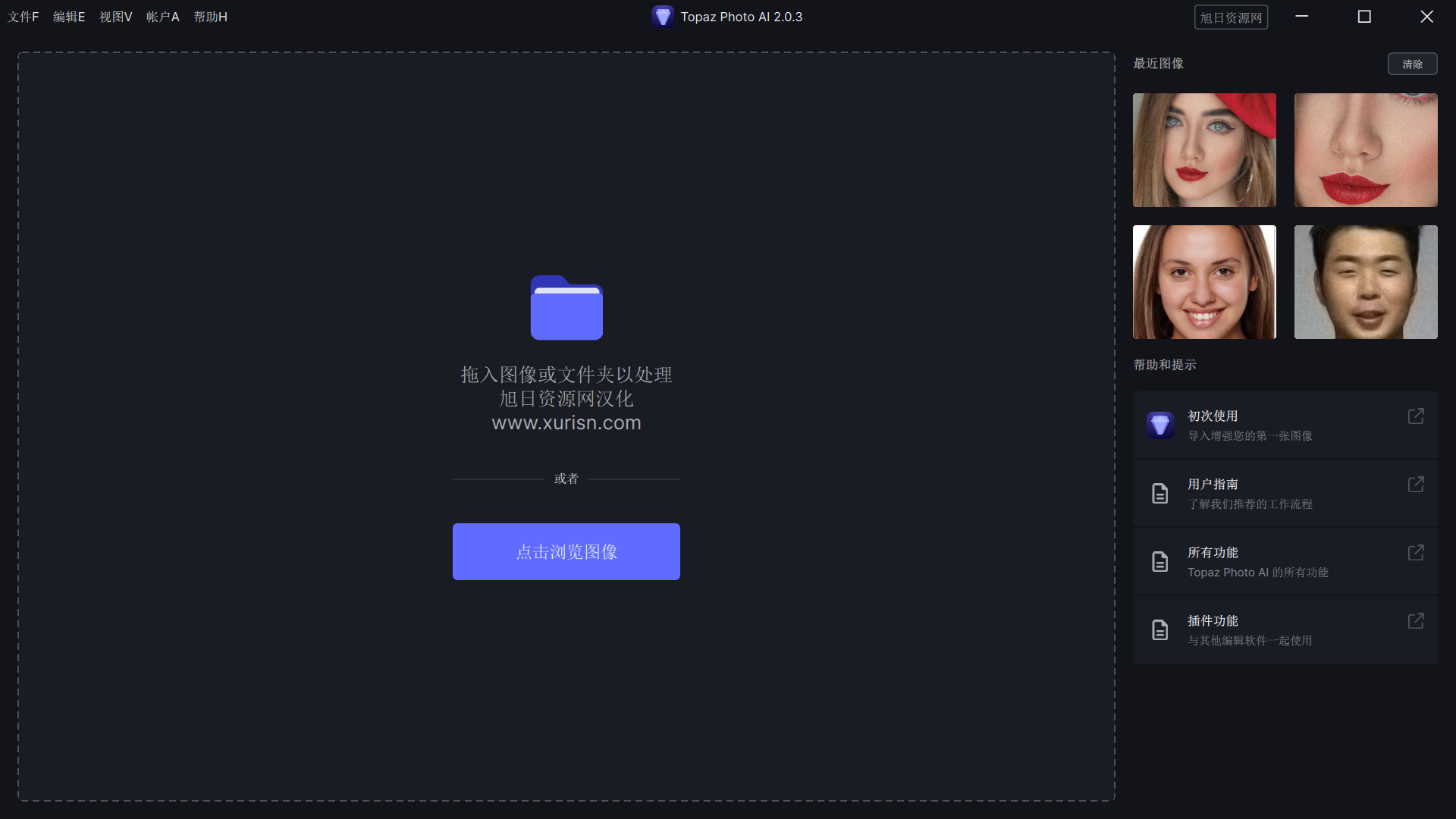Image resolution: width=1456 pixels, height=819 pixels.
Task: Click the document icon beside 插件功能
Action: pos(1160,630)
